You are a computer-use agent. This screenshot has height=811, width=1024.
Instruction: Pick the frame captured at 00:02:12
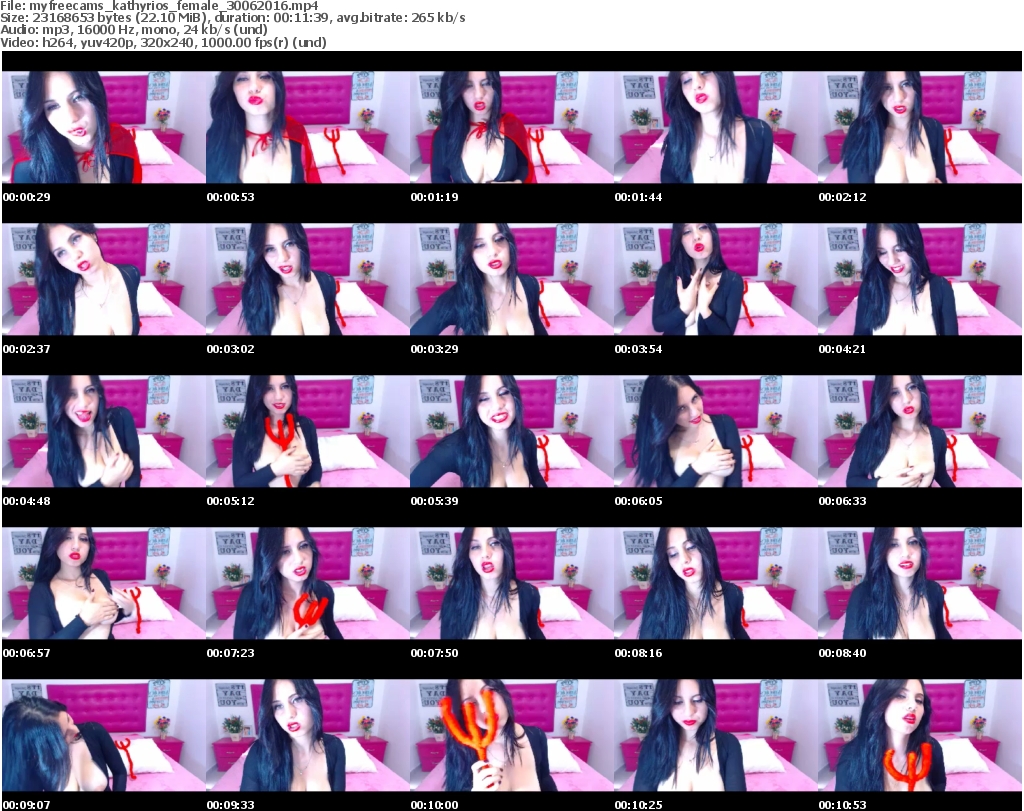pyautogui.click(x=920, y=127)
